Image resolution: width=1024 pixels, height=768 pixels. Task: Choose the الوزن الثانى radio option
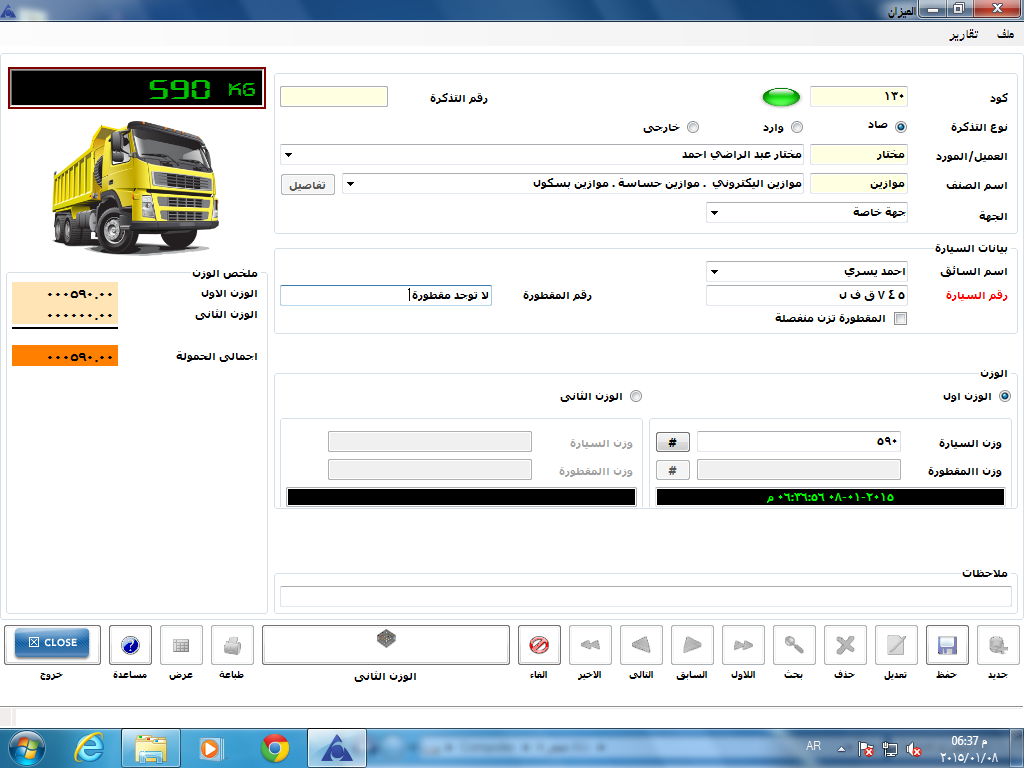tap(636, 397)
